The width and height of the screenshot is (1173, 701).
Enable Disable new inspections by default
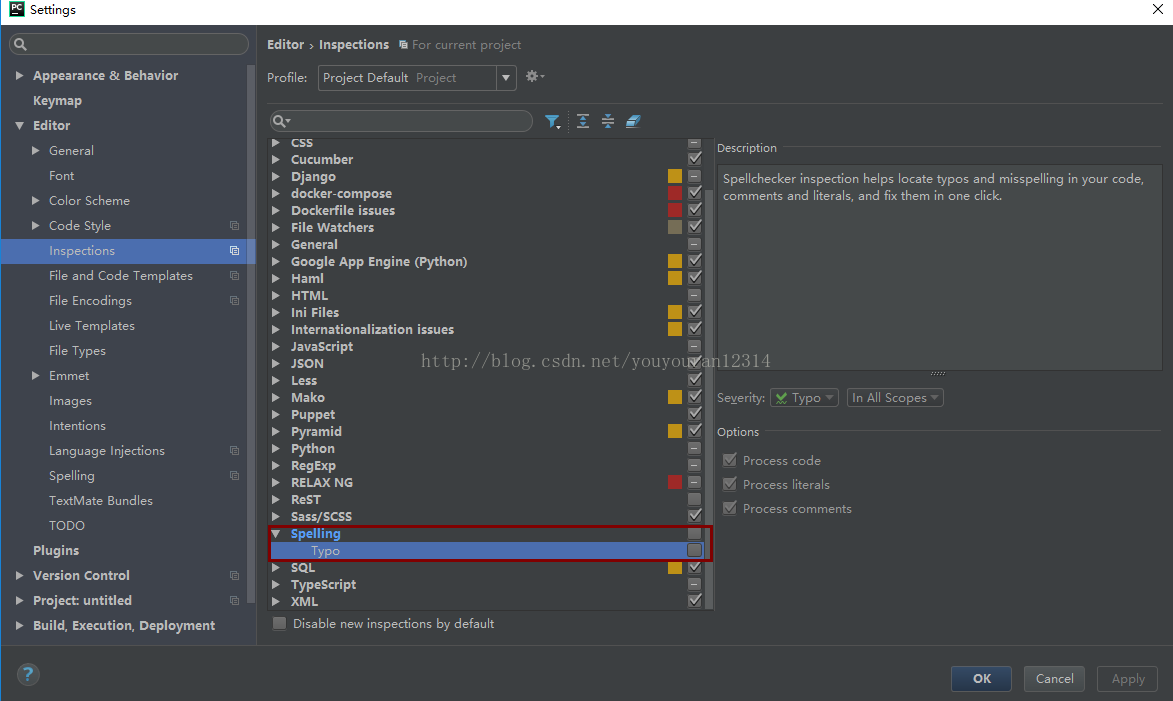point(279,623)
